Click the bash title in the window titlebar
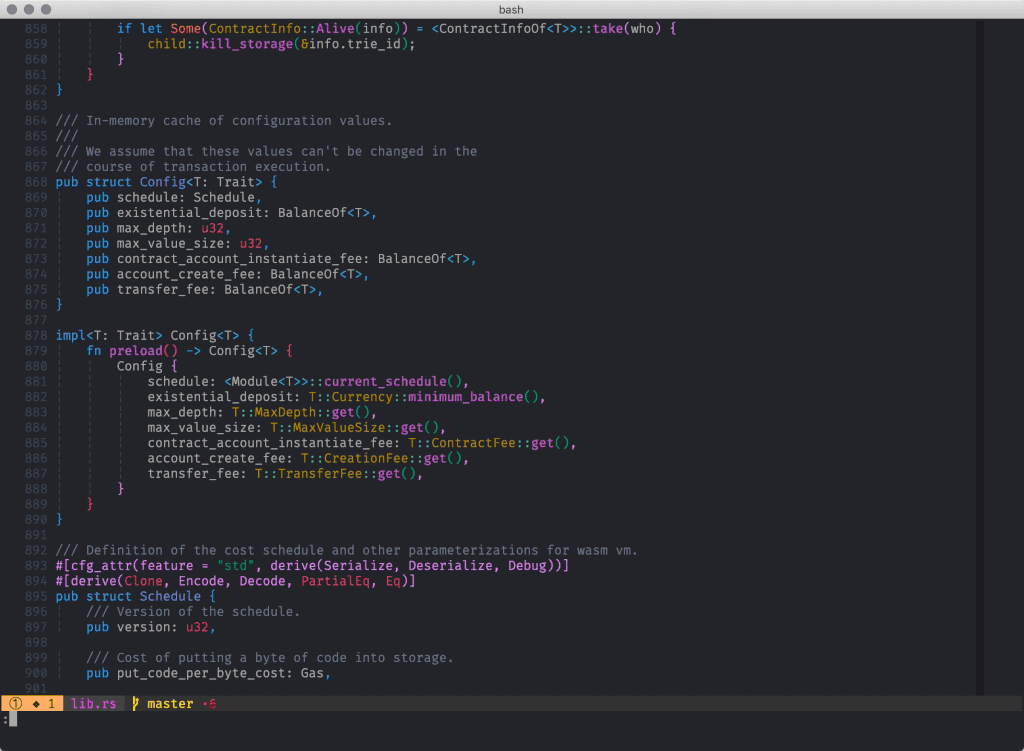 point(512,9)
